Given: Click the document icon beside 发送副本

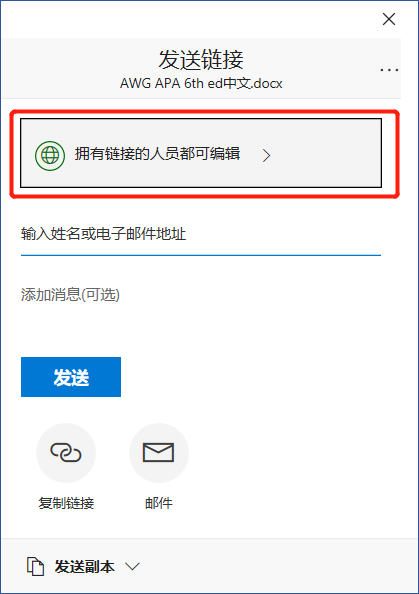Looking at the screenshot, I should (35, 567).
